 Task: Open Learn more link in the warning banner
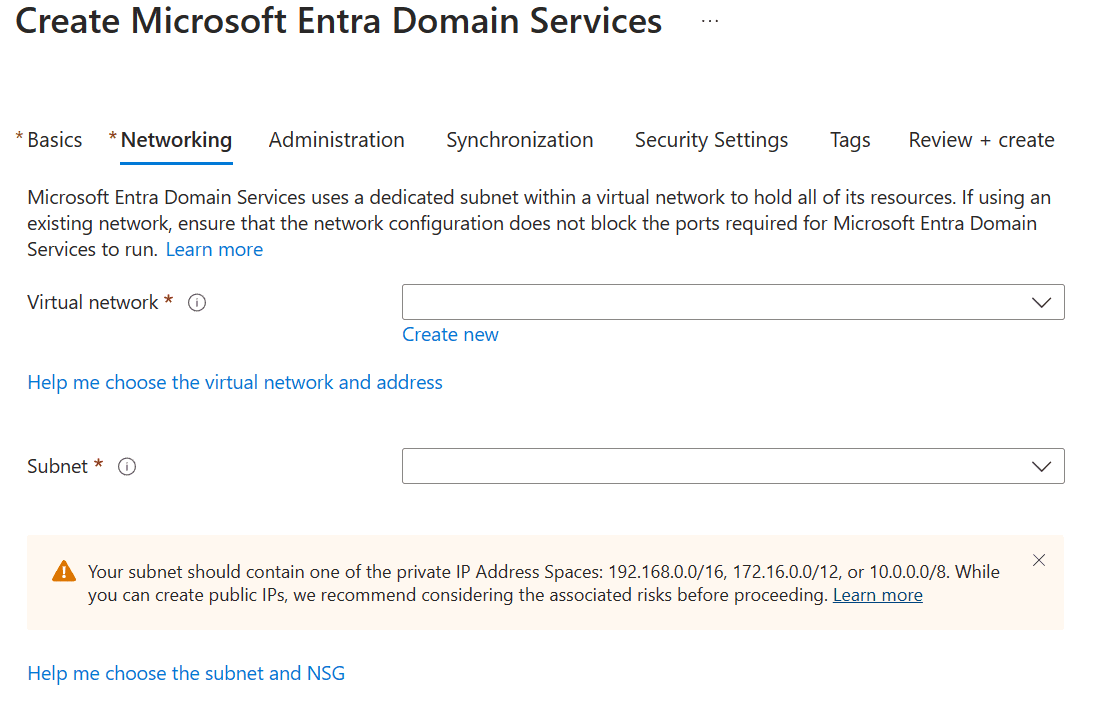878,595
